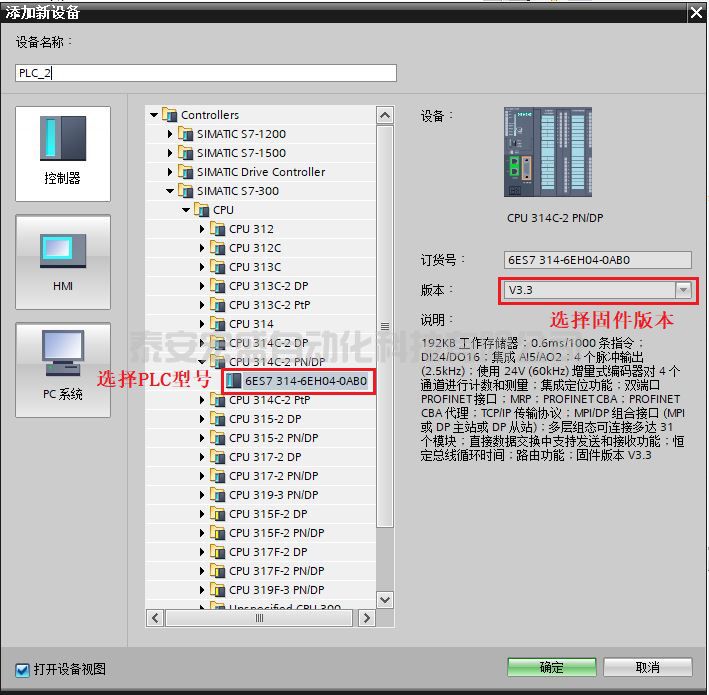Toggle the 打开设备视图 checkbox

click(x=23, y=669)
